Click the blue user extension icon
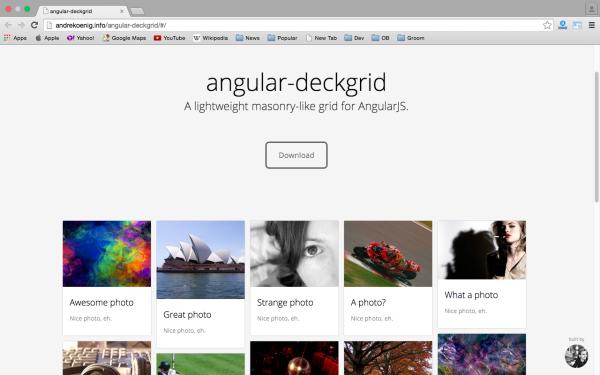This screenshot has width=600, height=375. tap(562, 25)
